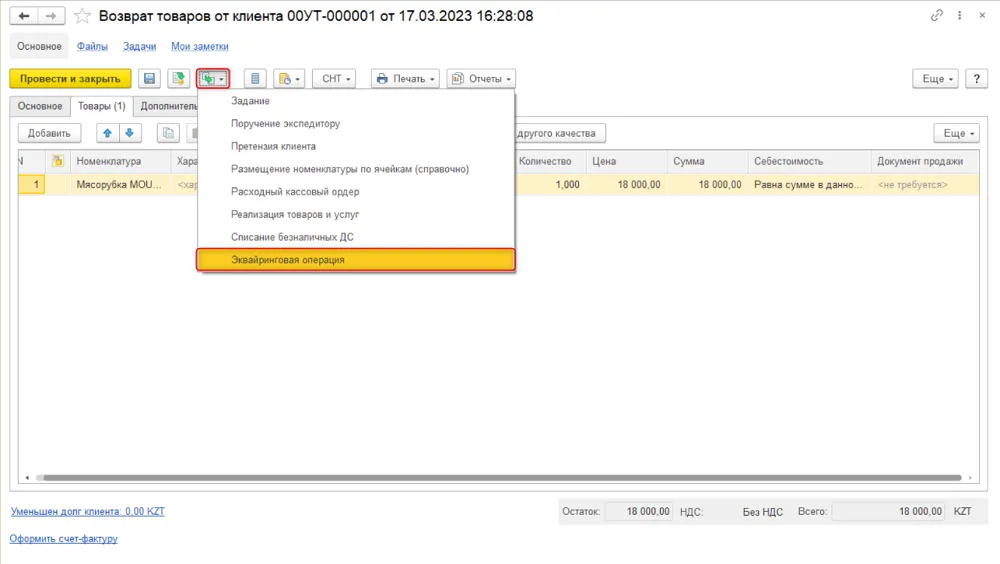Expand the Печать dropdown
This screenshot has height=564, width=1000.
[406, 78]
